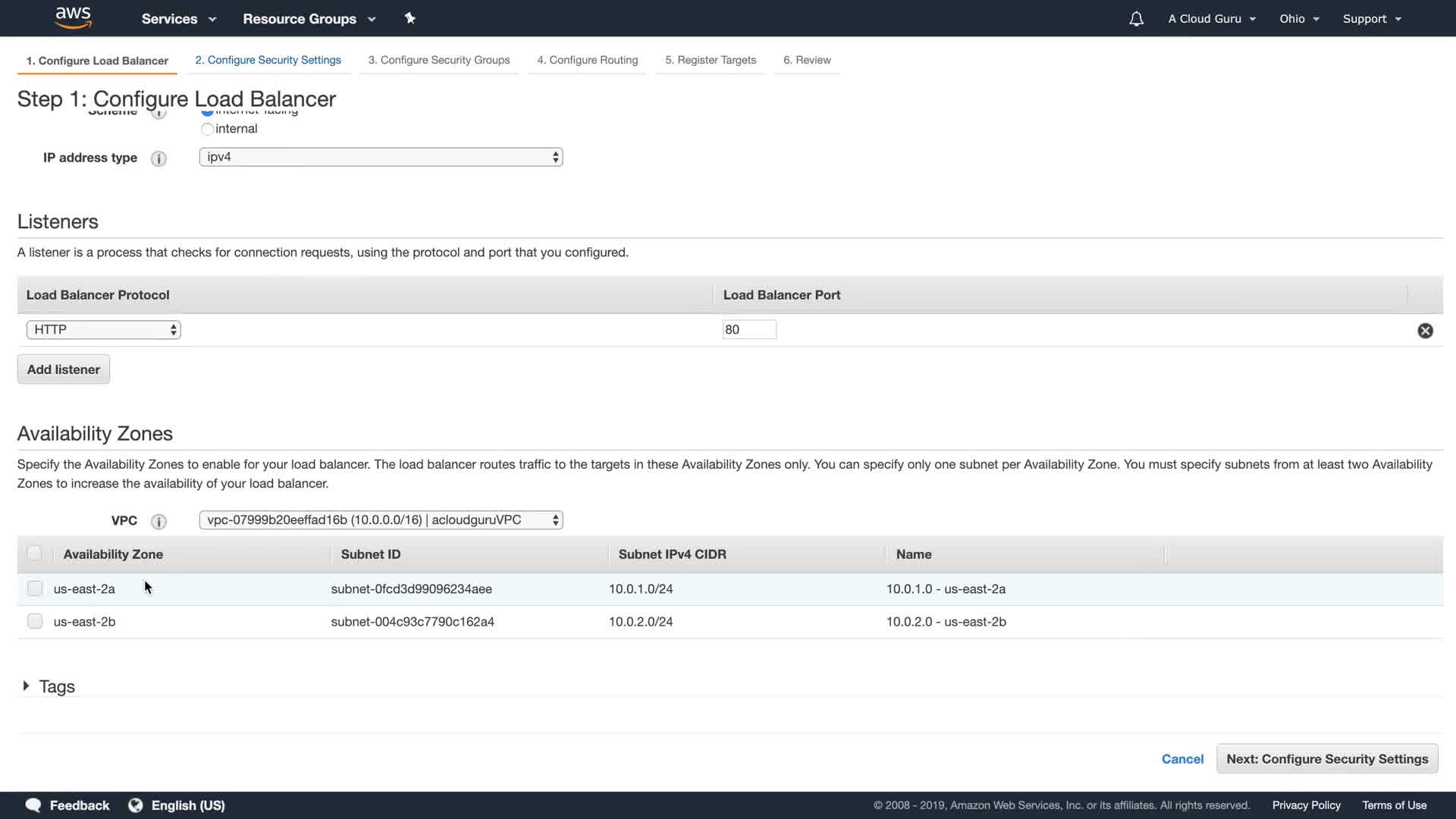
Task: Check the us-east-2a availability zone checkbox
Action: click(x=35, y=588)
